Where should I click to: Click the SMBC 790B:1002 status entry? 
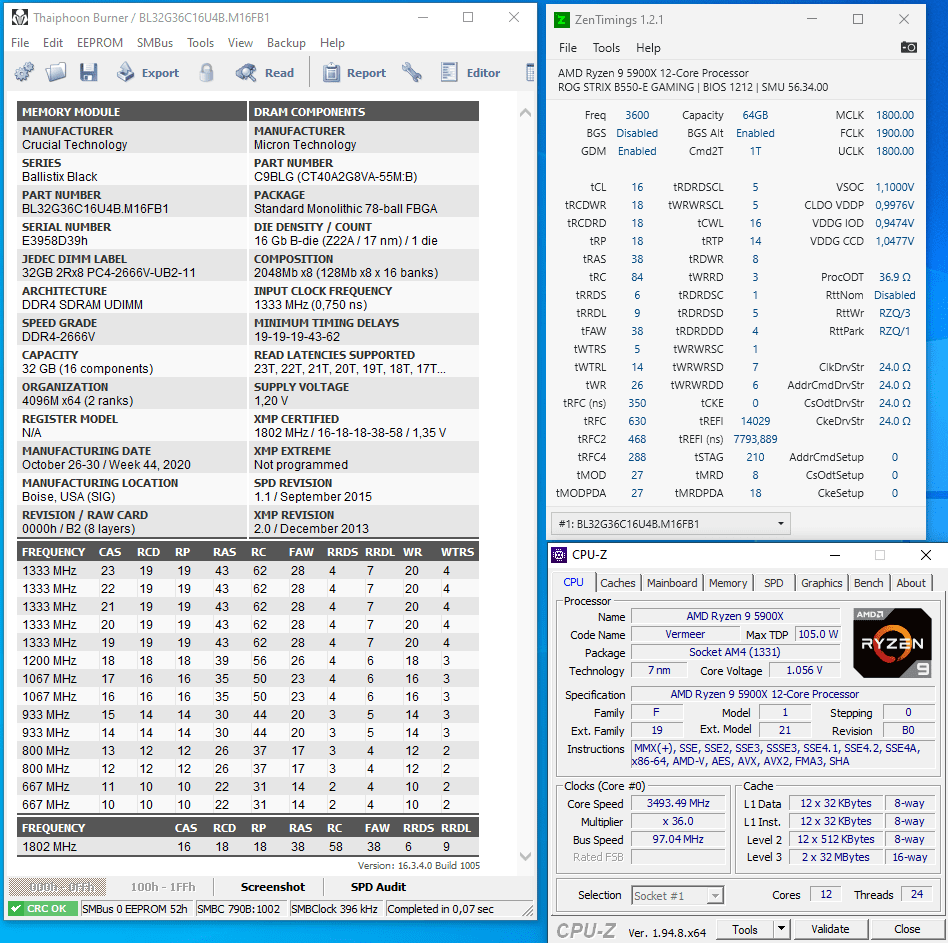click(239, 909)
